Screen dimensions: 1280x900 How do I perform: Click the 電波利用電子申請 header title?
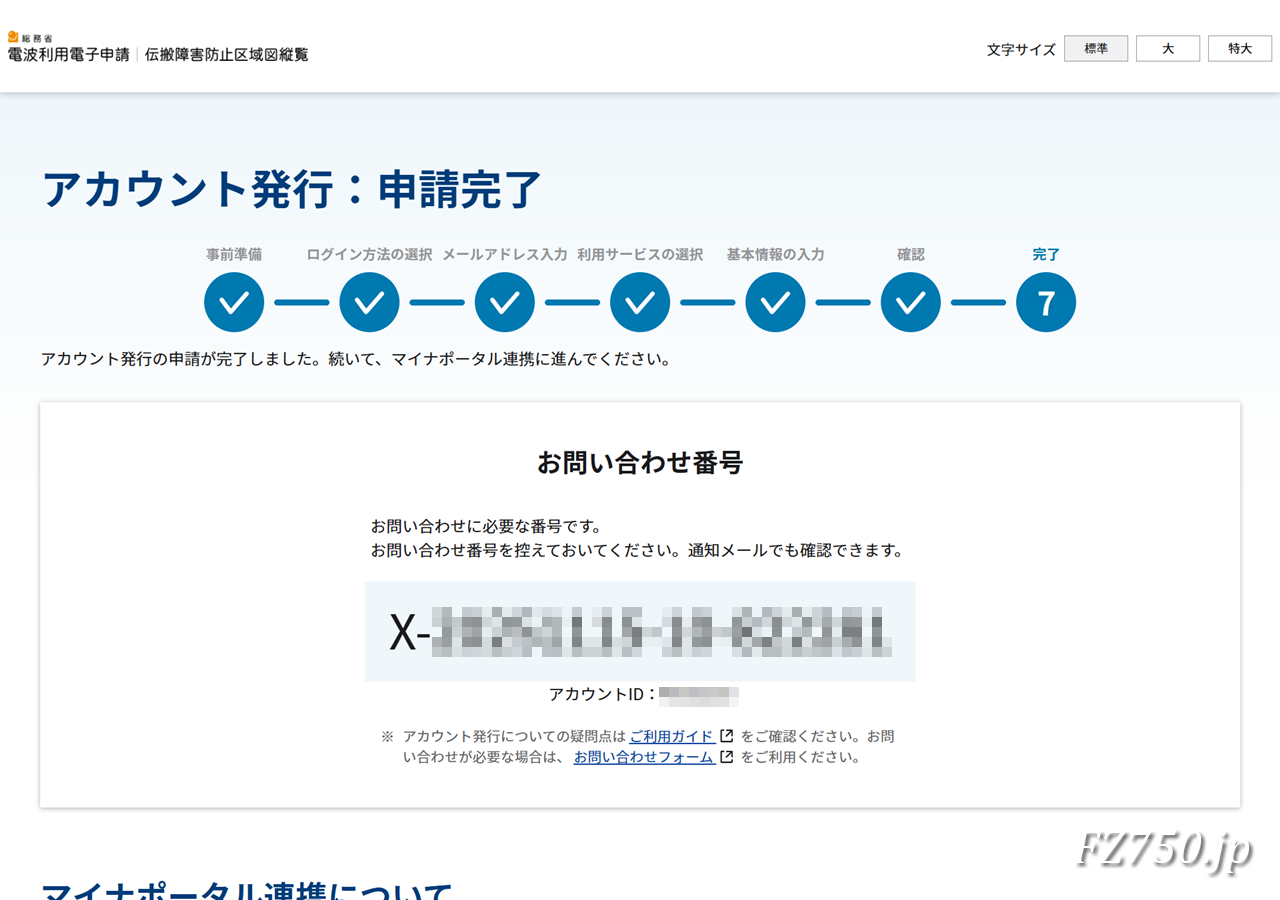[67, 56]
